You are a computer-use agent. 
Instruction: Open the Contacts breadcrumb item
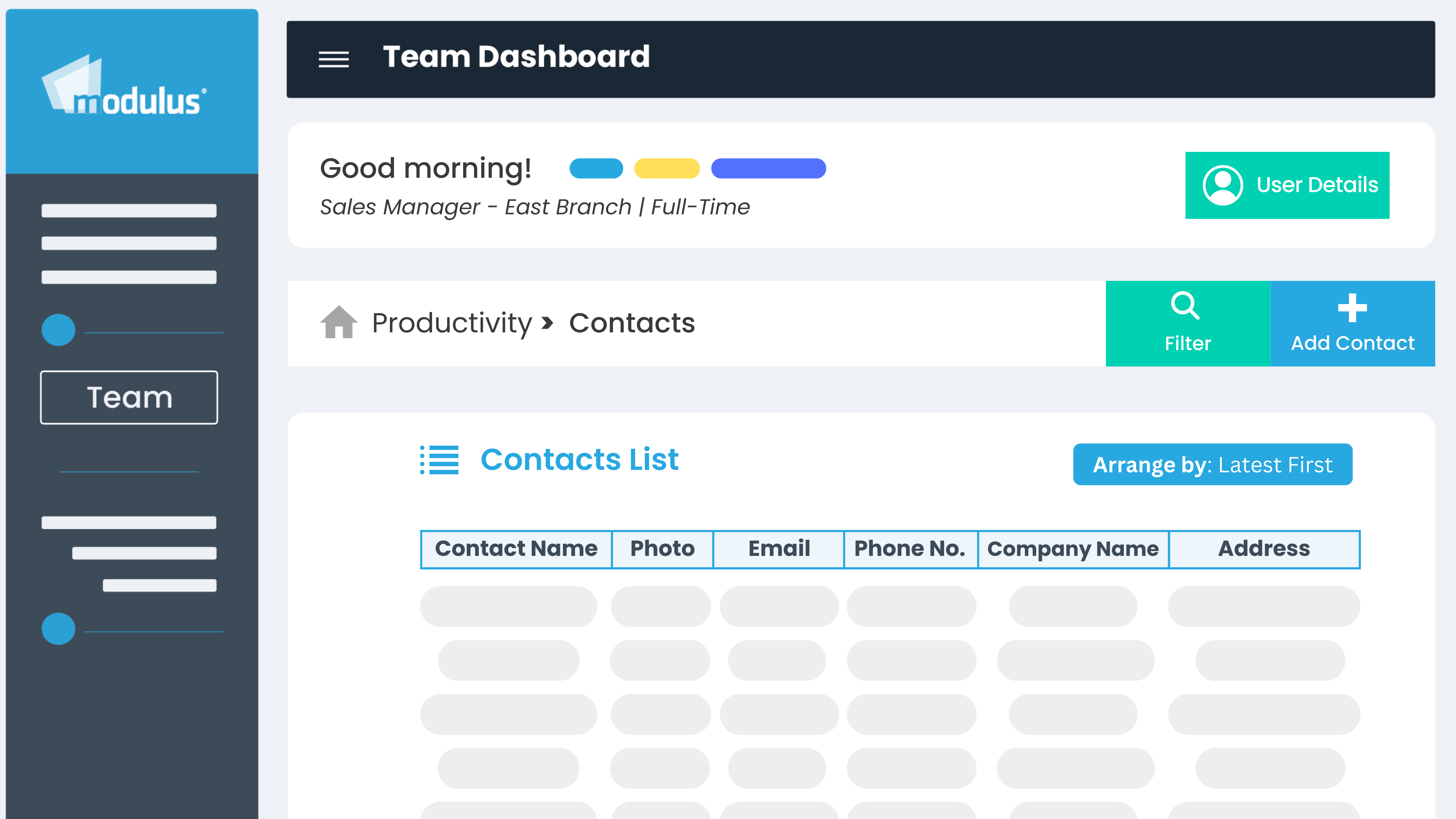coord(632,323)
